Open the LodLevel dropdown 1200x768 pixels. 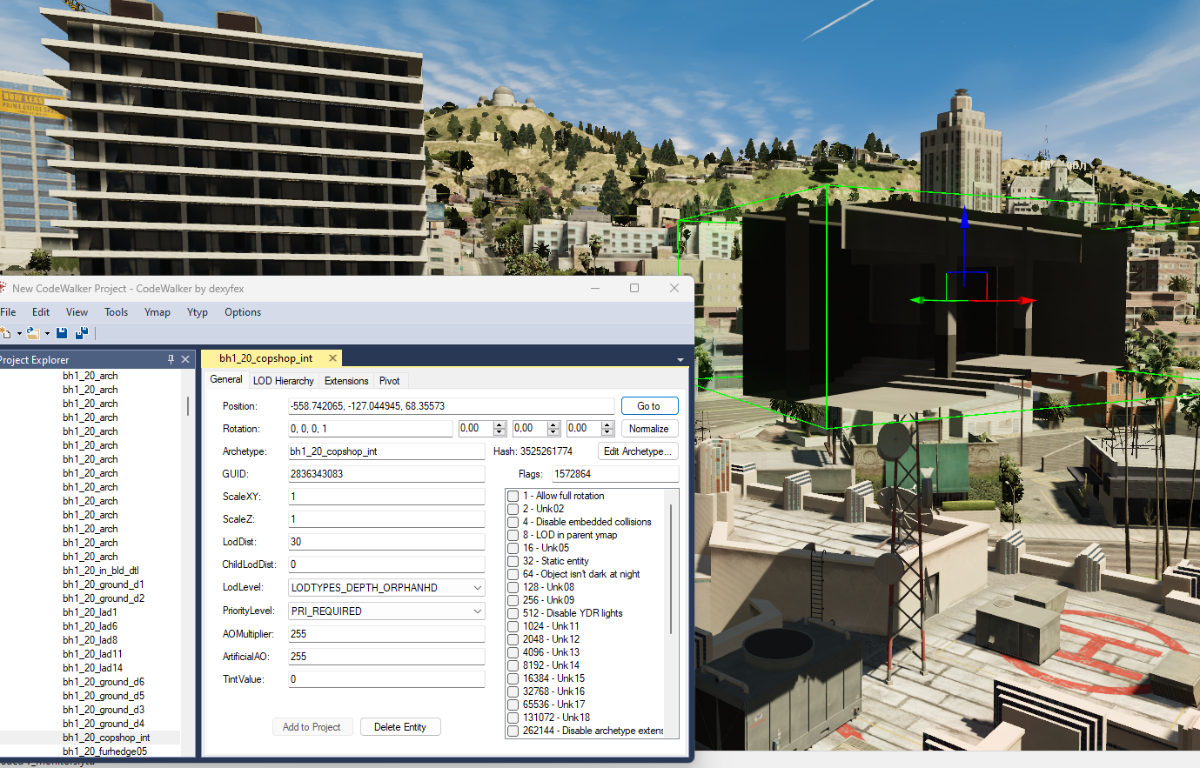coord(476,588)
